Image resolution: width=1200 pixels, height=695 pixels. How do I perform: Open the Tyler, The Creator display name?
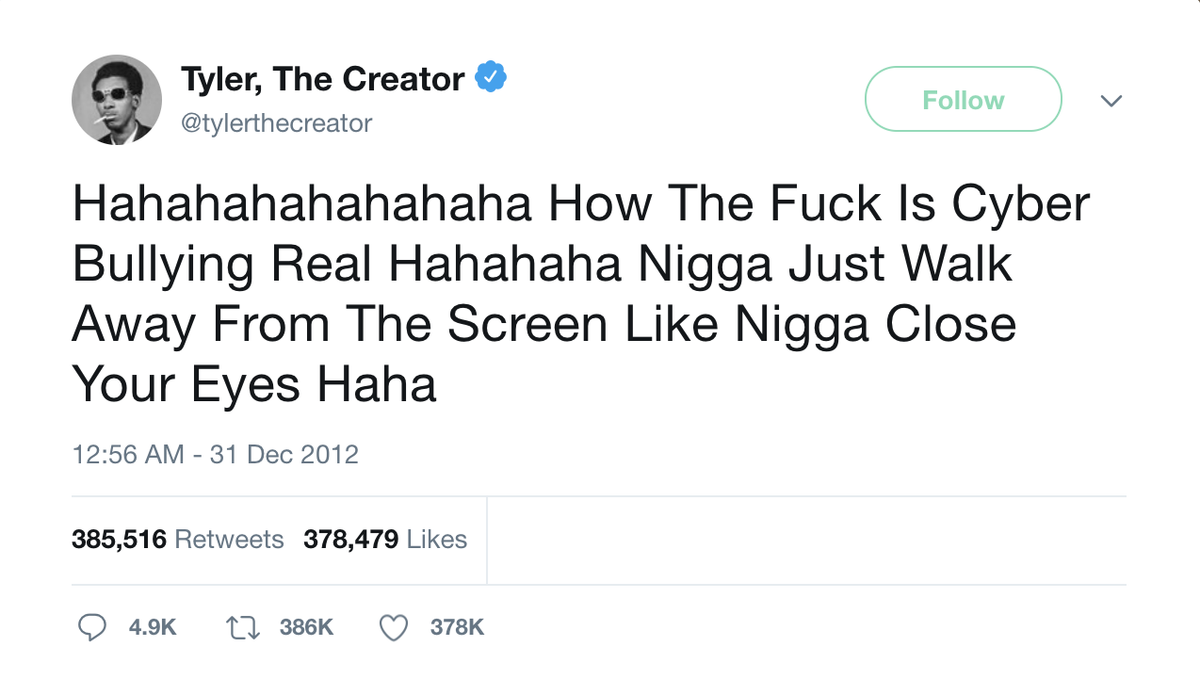click(322, 78)
